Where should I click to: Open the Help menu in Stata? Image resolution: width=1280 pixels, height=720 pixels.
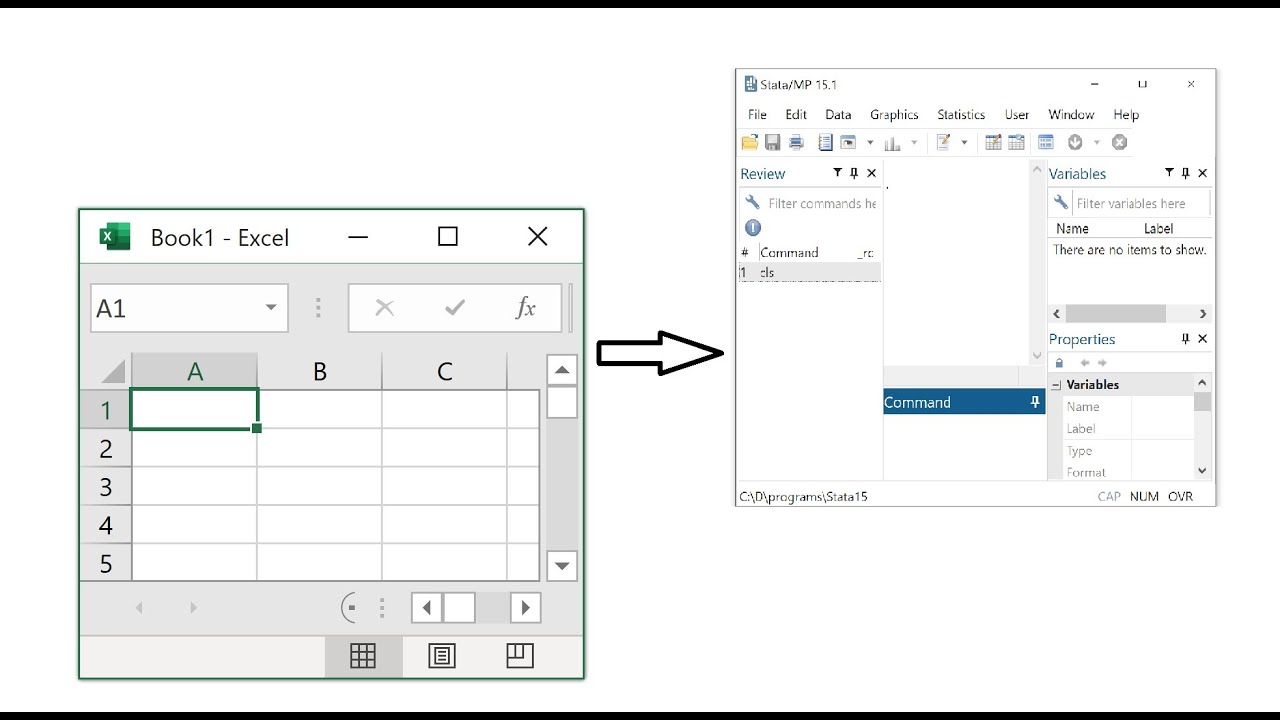pos(1126,114)
